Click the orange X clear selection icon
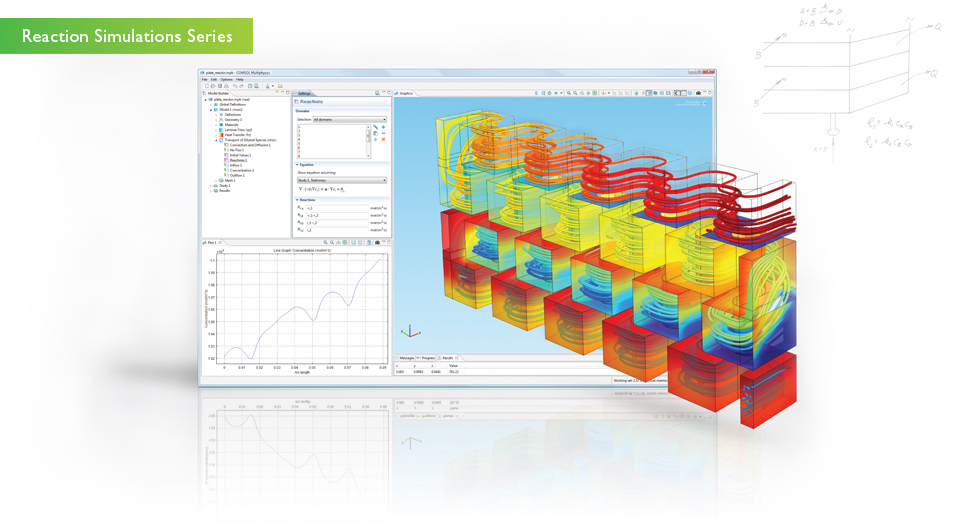The width and height of the screenshot is (954, 528). click(383, 139)
